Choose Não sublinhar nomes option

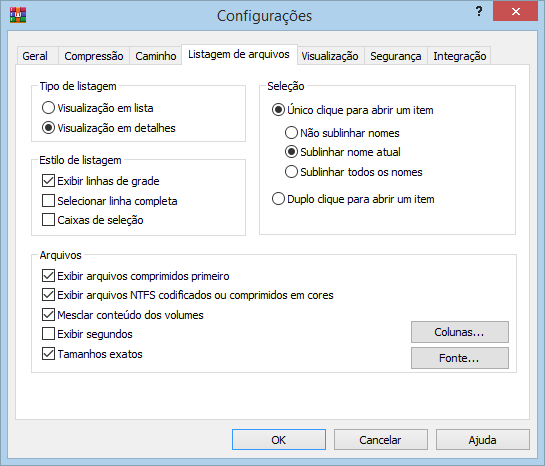(x=342, y=133)
